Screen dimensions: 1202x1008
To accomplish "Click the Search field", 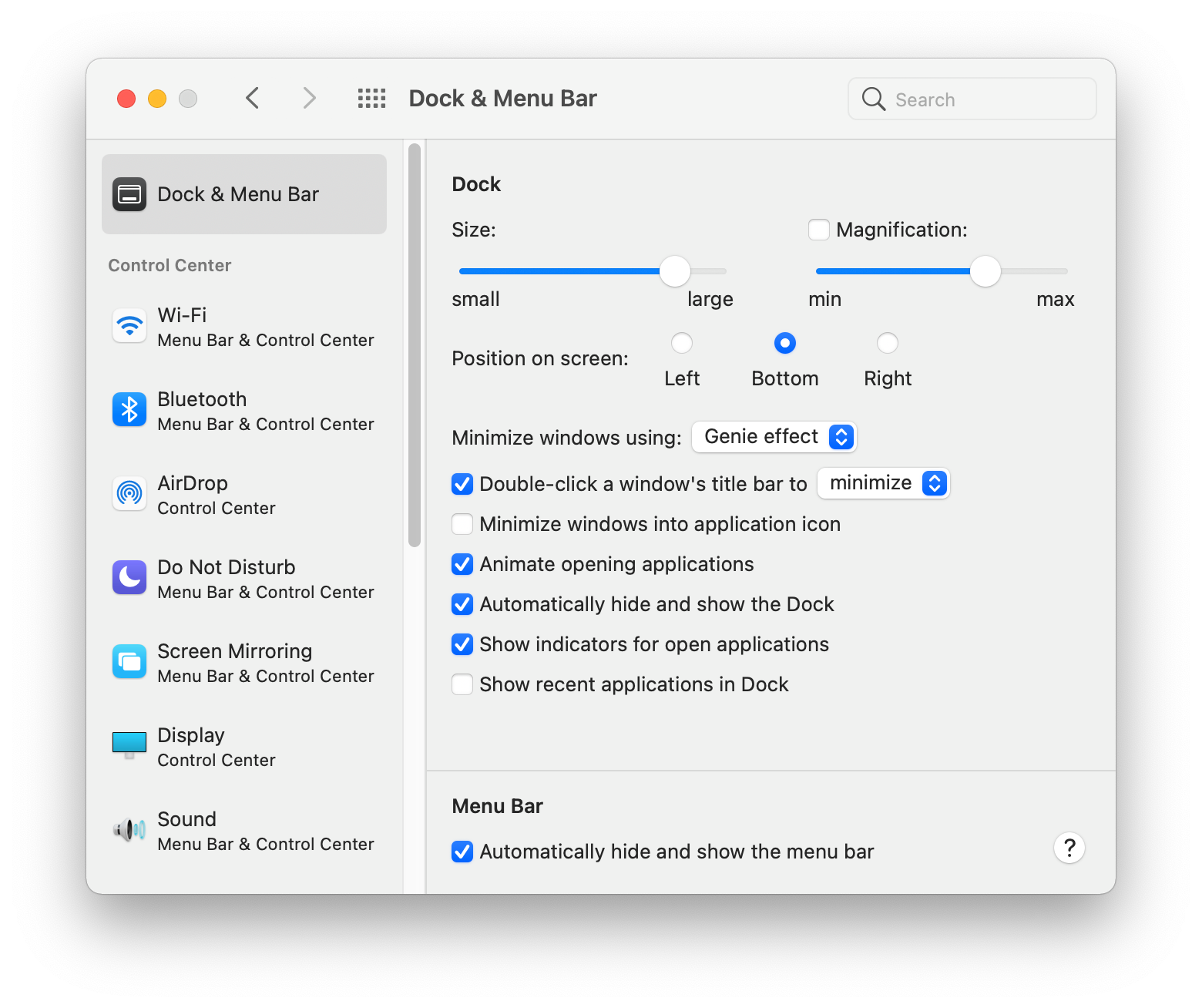I will [972, 99].
